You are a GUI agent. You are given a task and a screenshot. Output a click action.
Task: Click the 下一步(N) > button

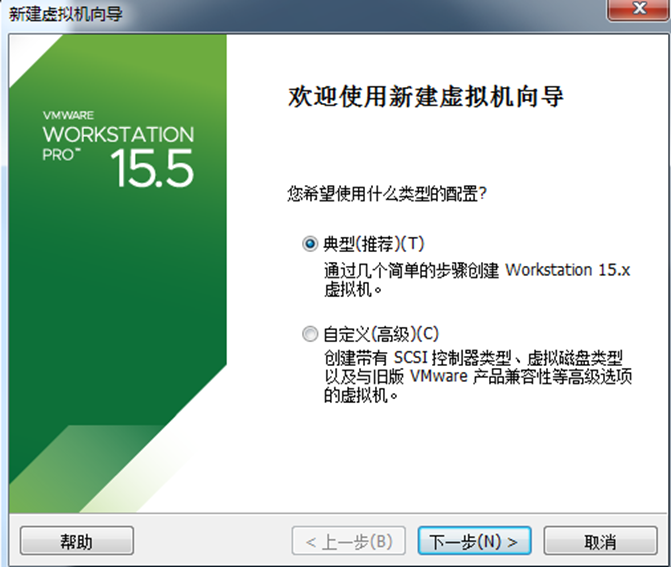pyautogui.click(x=474, y=541)
